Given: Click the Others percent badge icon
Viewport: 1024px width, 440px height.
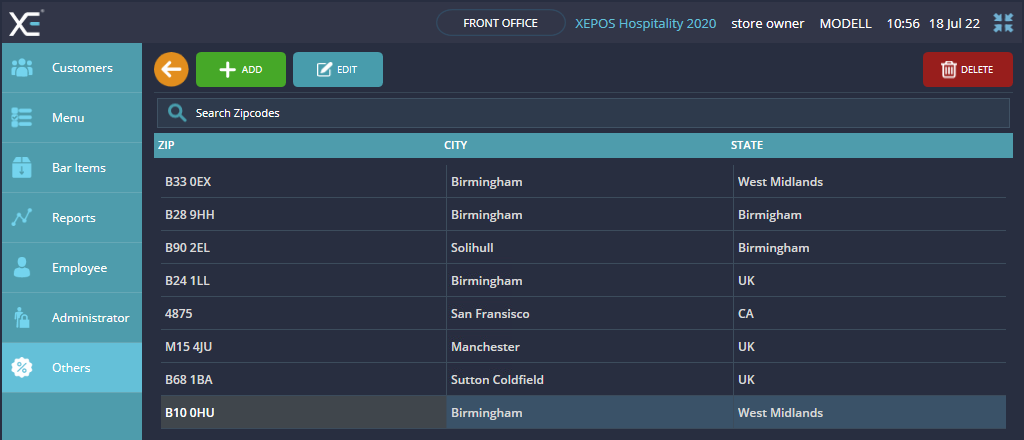Looking at the screenshot, I should pos(22,368).
